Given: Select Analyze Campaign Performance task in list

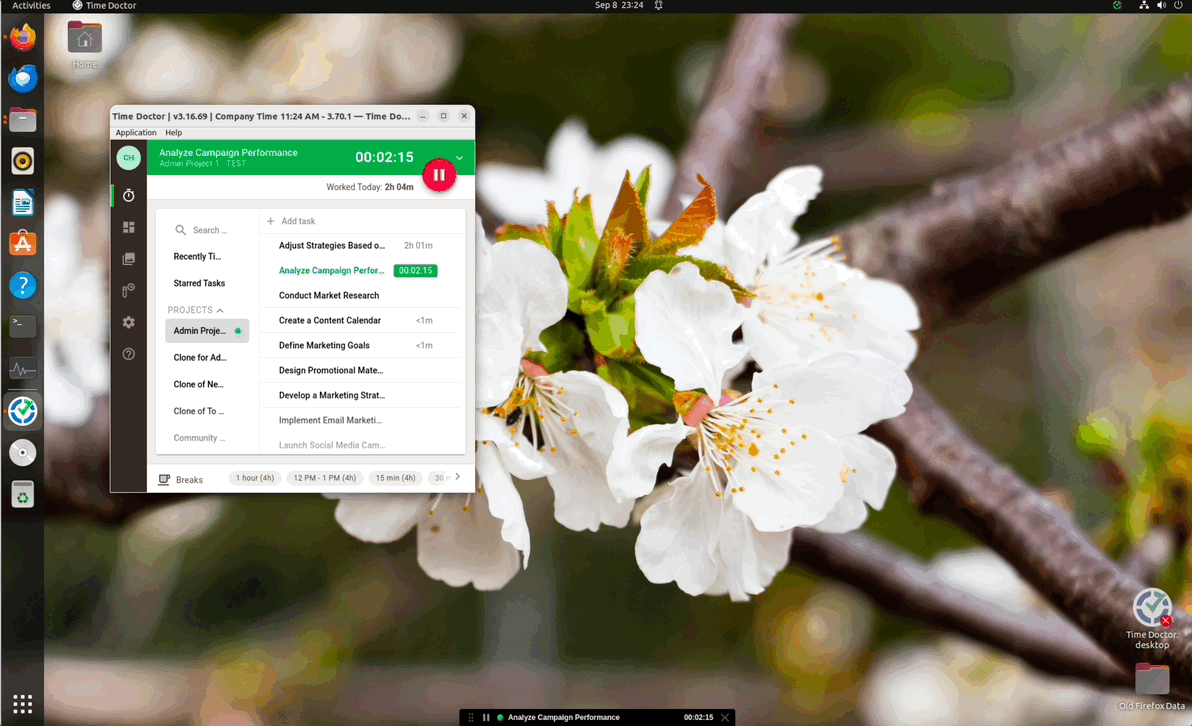Looking at the screenshot, I should click(331, 271).
